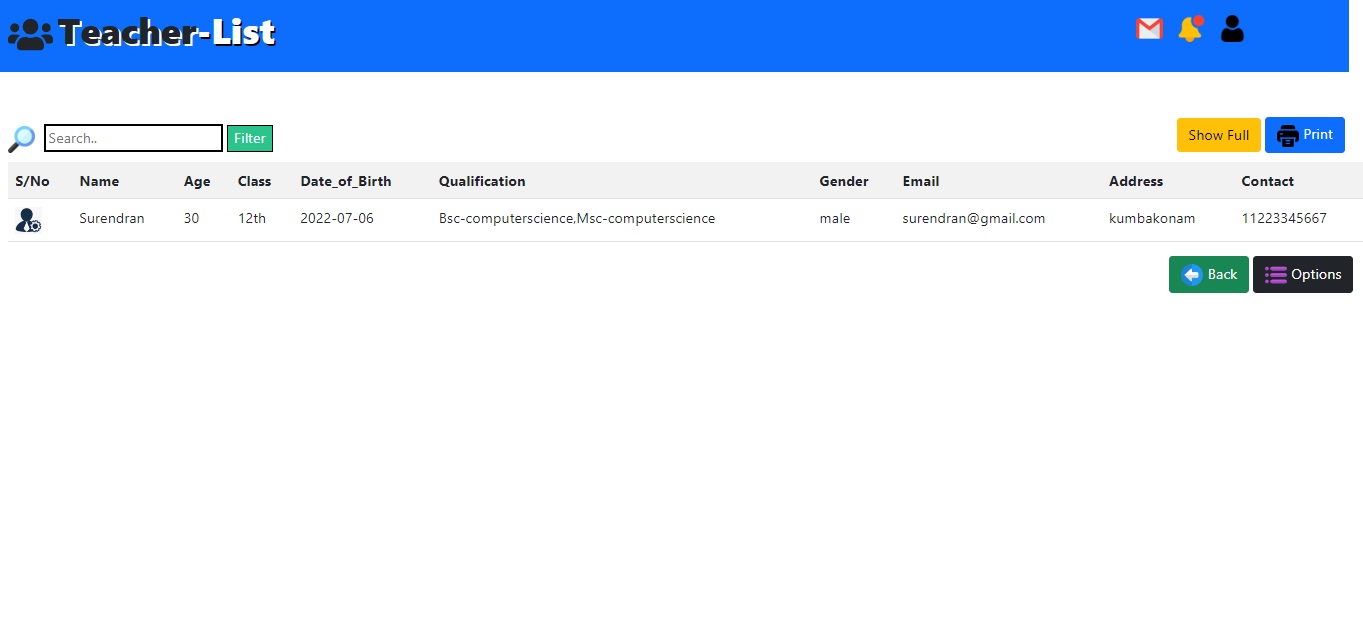Viewport: 1363px width, 623px height.
Task: Click the Date_of_Birth column header
Action: 346,181
